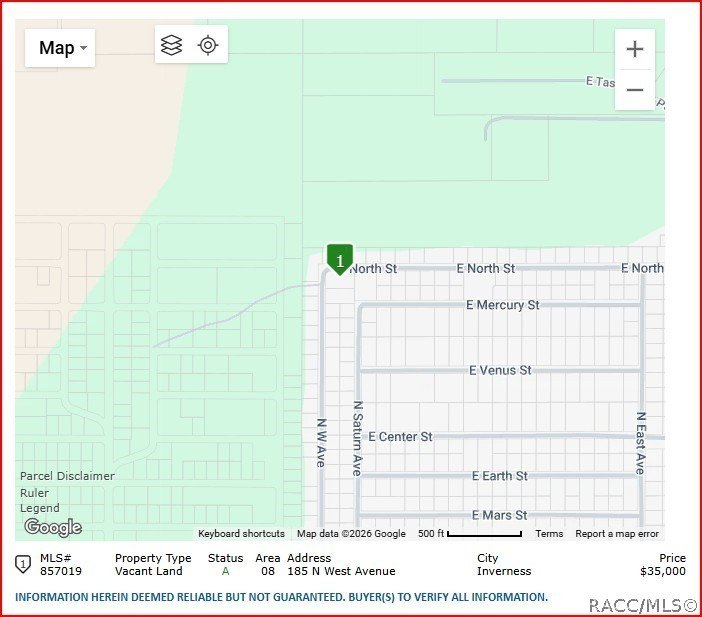The image size is (702, 617).
Task: Open Keyboard shortcuts on map footer
Action: tap(241, 534)
